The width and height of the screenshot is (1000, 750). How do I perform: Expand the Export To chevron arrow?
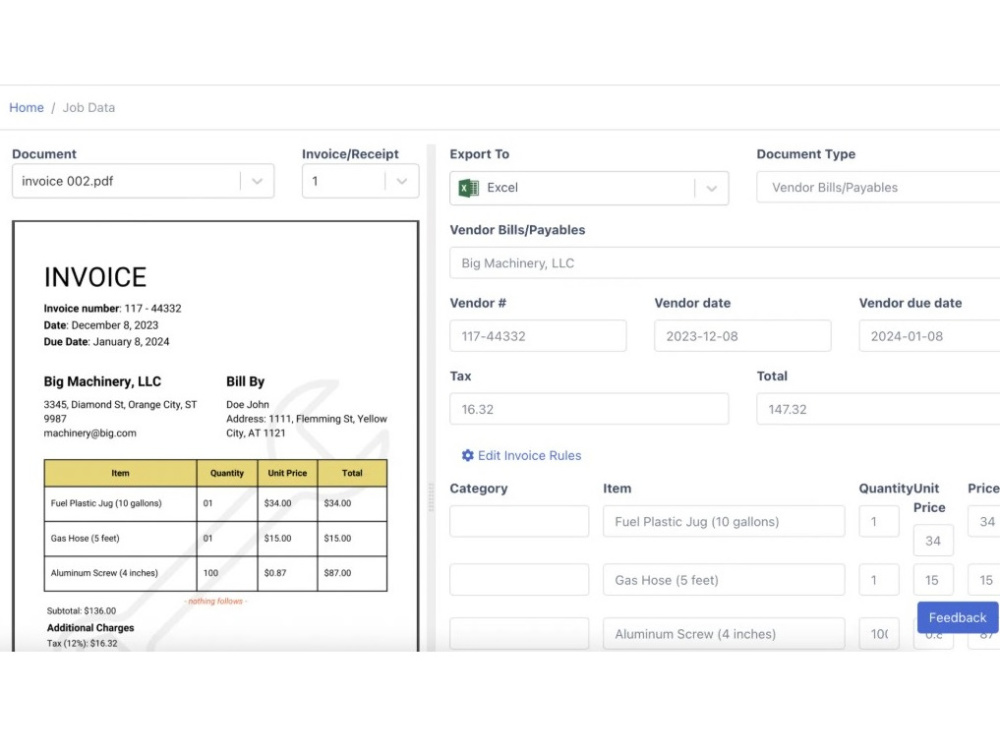tap(712, 188)
